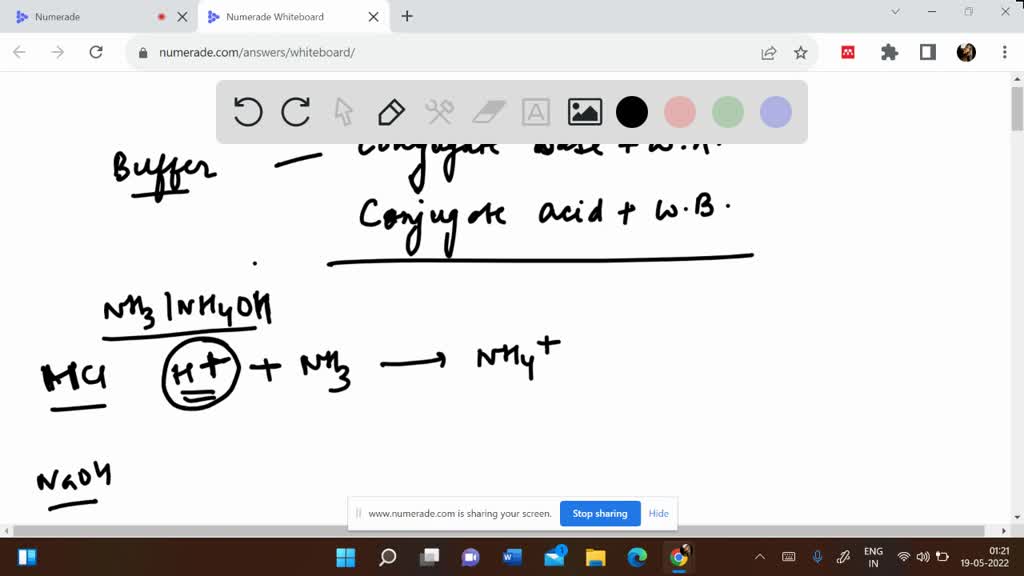Open the Insert Image tool

point(584,112)
